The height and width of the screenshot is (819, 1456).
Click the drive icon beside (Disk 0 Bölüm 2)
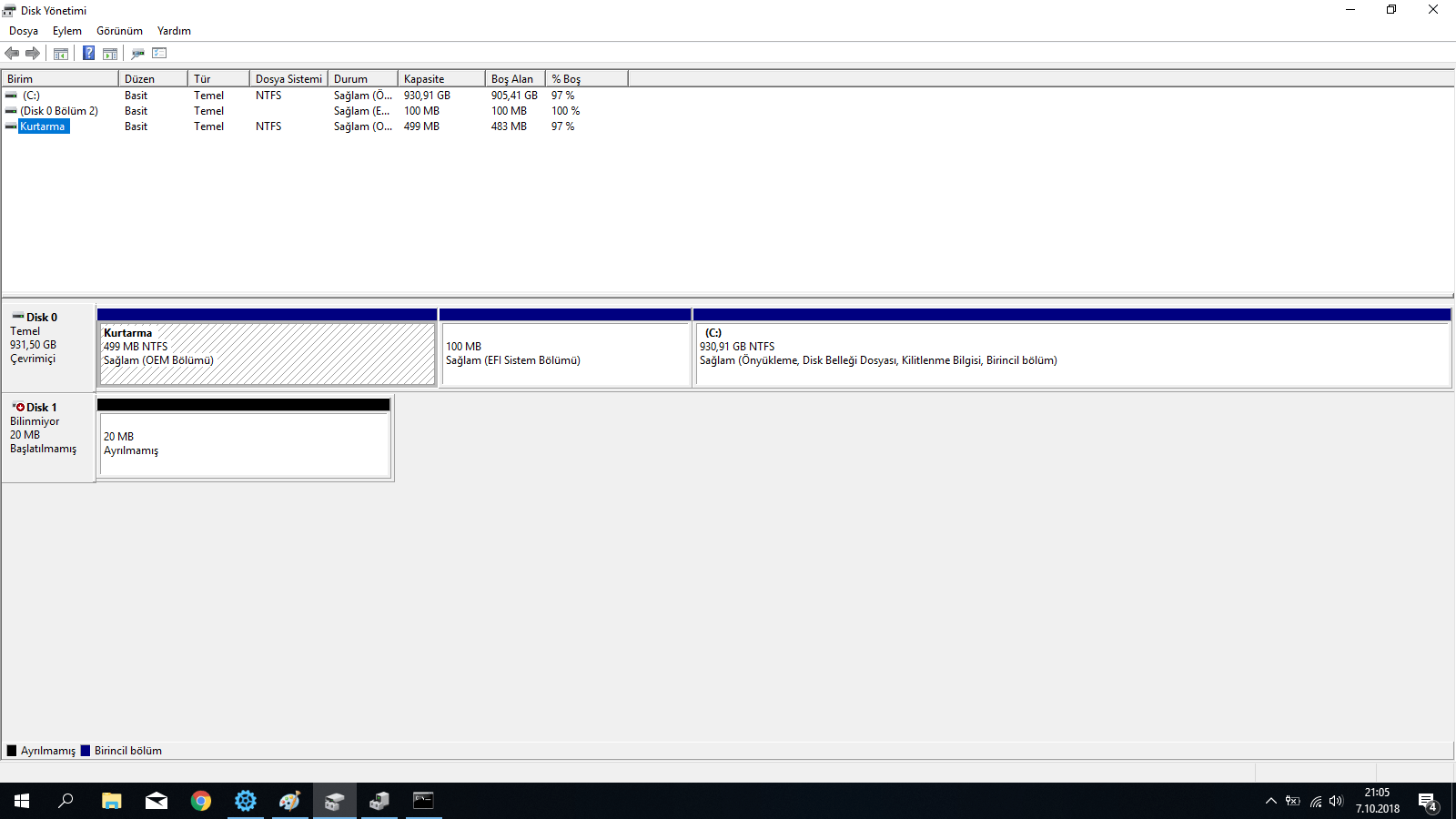point(11,111)
